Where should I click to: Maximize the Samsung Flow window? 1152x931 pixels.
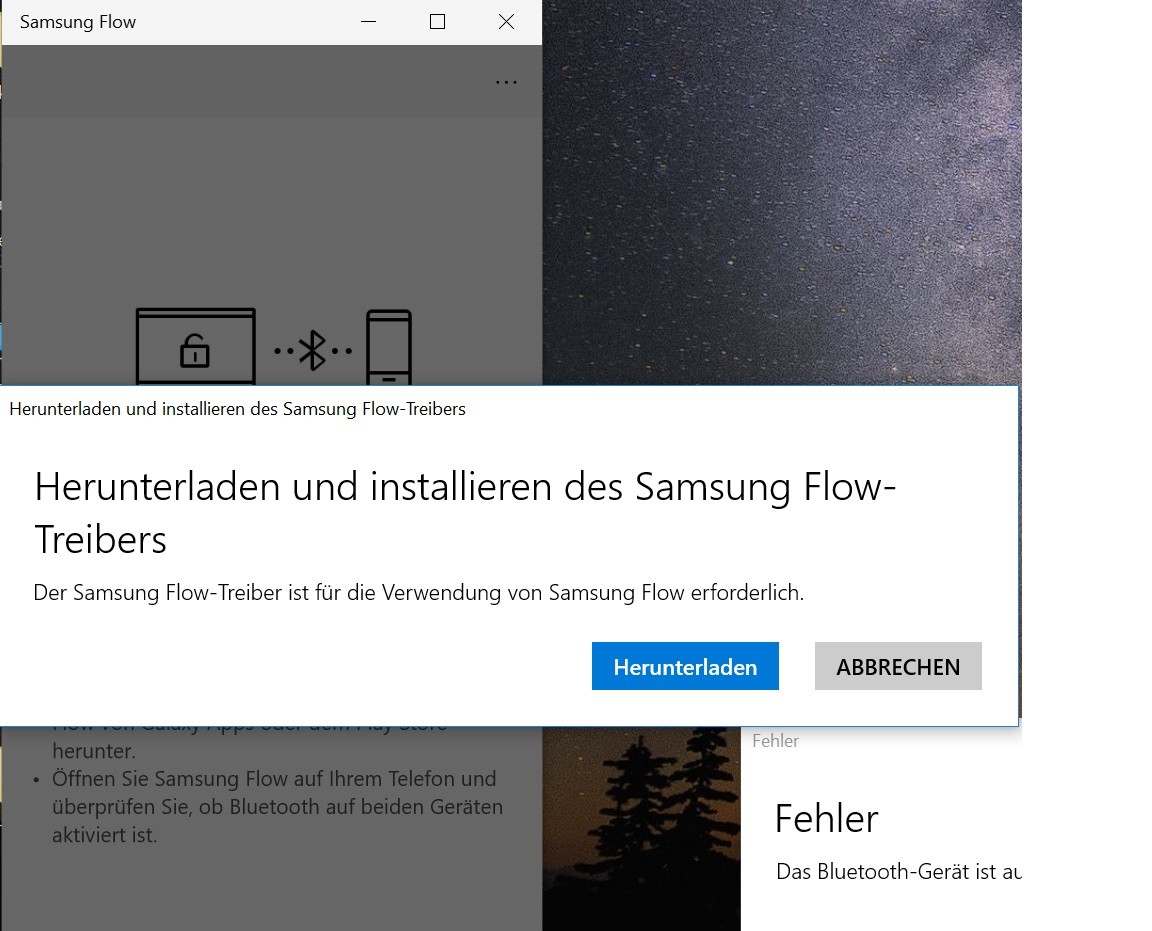[x=437, y=22]
